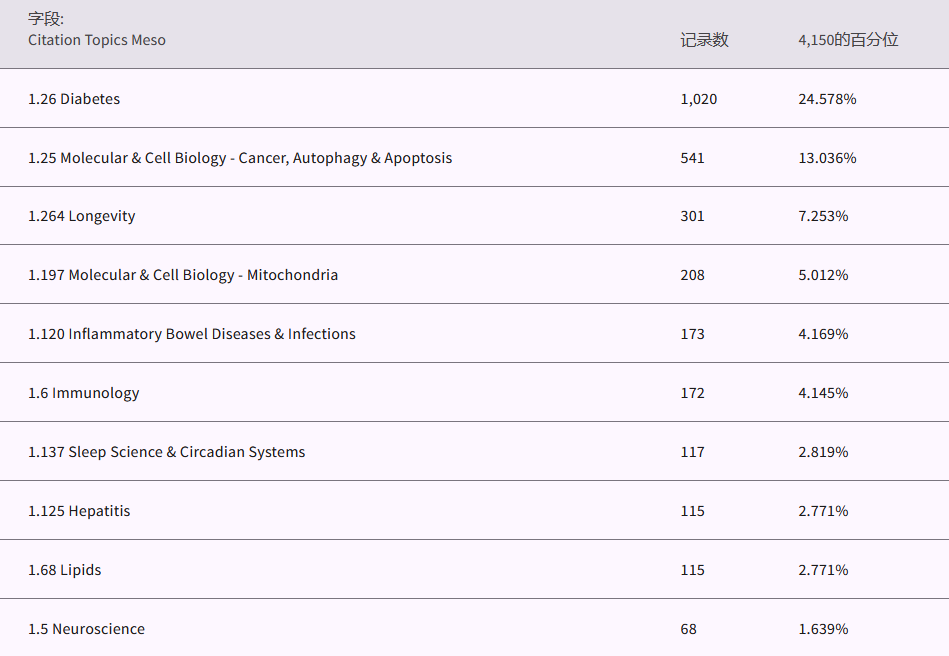The height and width of the screenshot is (656, 949).
Task: Open the 1.5 Neuroscience topic
Action: [86, 629]
